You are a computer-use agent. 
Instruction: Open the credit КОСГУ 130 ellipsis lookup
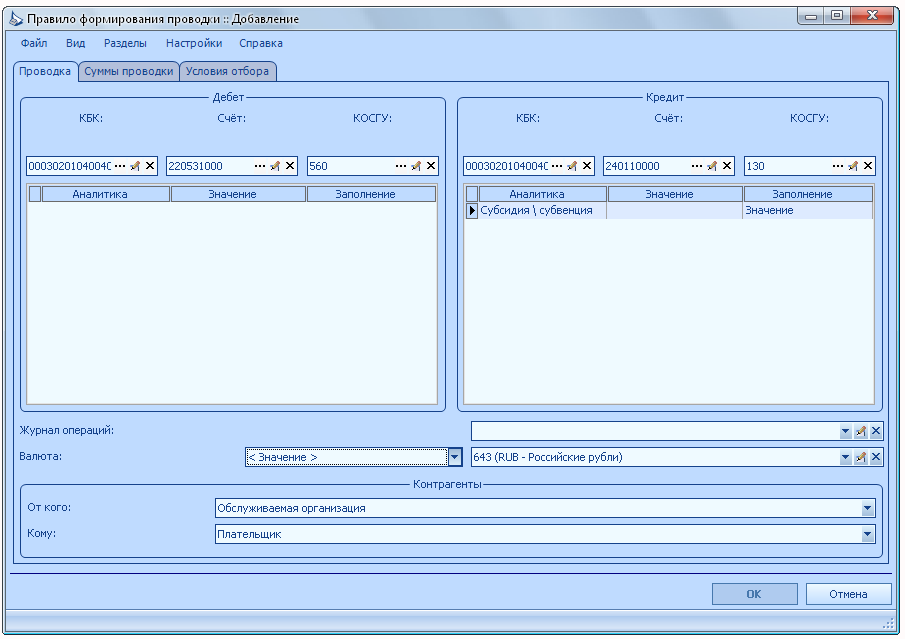837,166
